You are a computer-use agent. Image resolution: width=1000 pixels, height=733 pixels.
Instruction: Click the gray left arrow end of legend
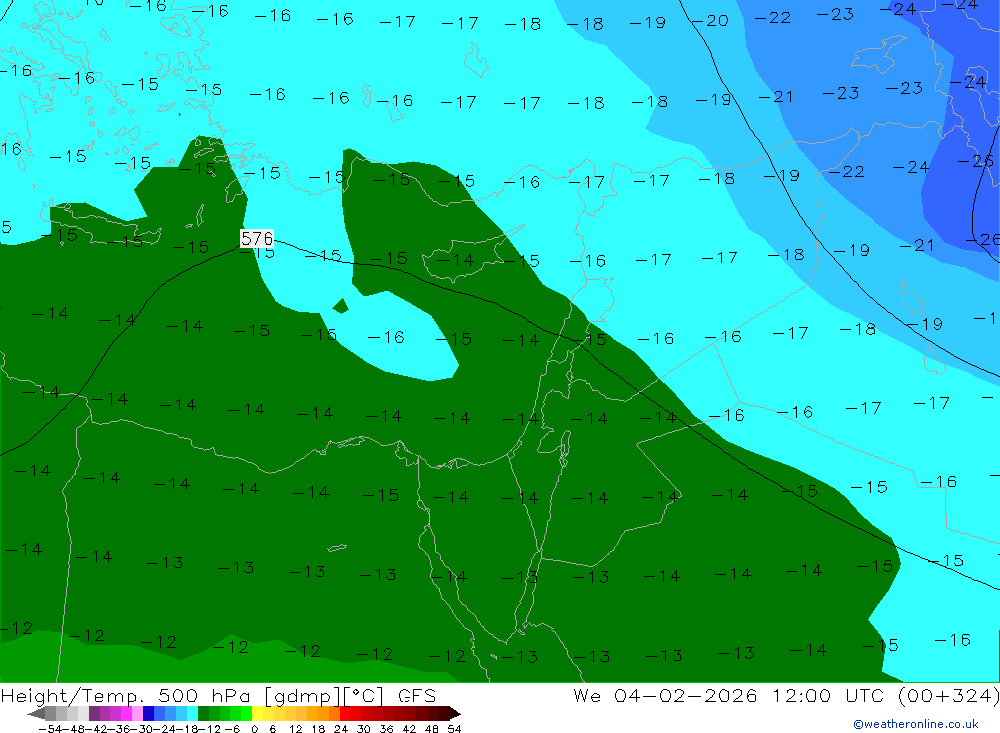36,714
